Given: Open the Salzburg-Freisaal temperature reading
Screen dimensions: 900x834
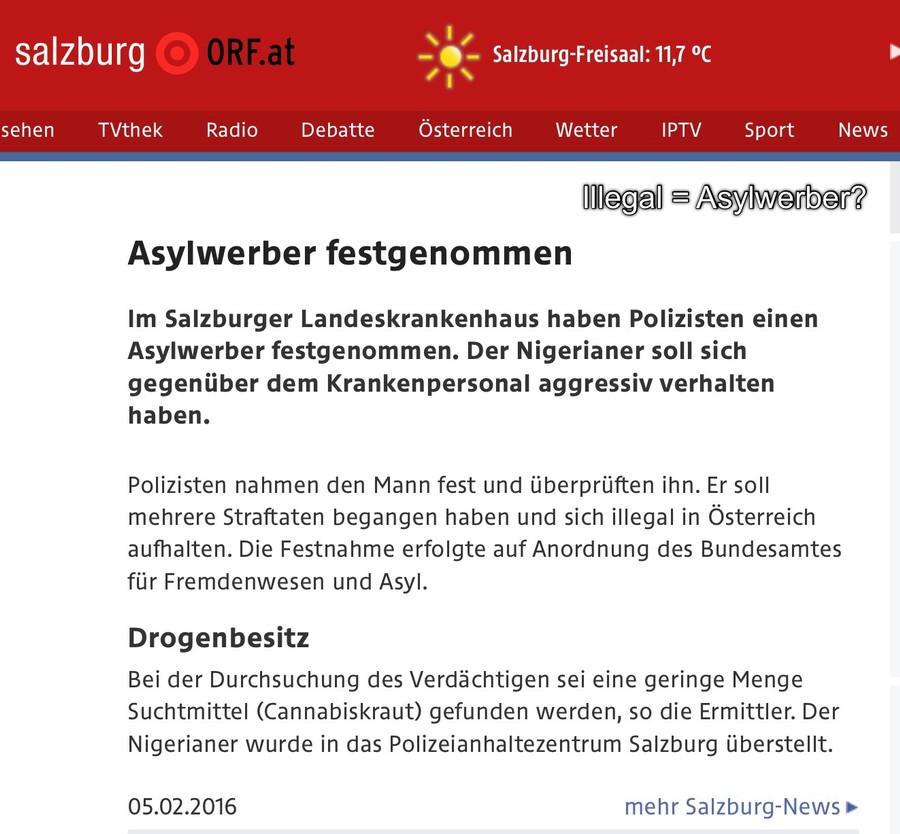Looking at the screenshot, I should pos(602,54).
